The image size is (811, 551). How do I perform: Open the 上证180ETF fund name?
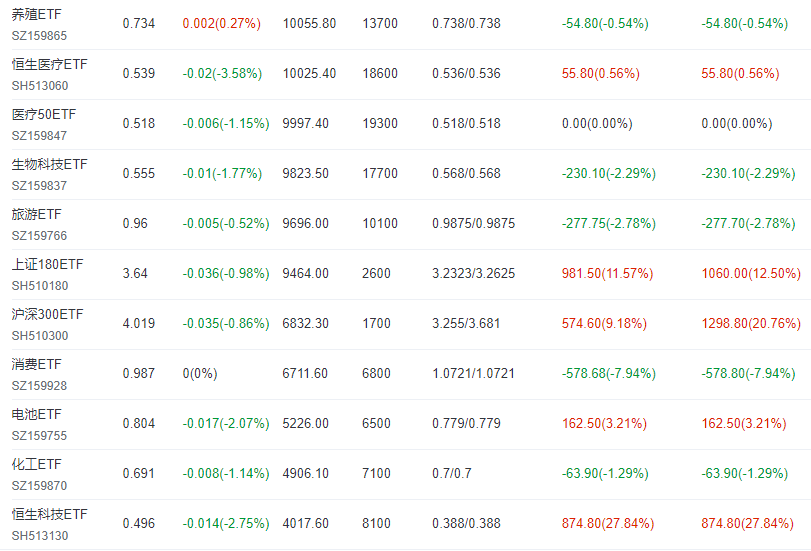coord(47,264)
